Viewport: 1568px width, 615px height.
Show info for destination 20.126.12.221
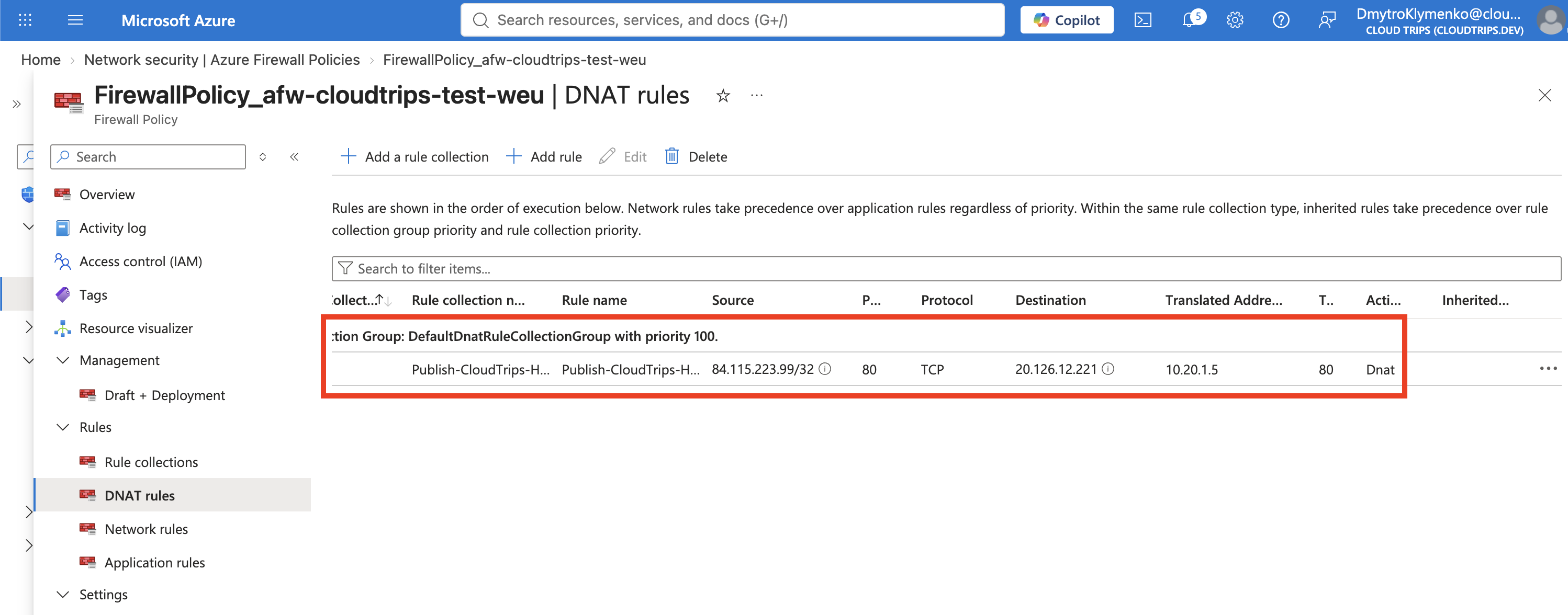tap(1108, 369)
